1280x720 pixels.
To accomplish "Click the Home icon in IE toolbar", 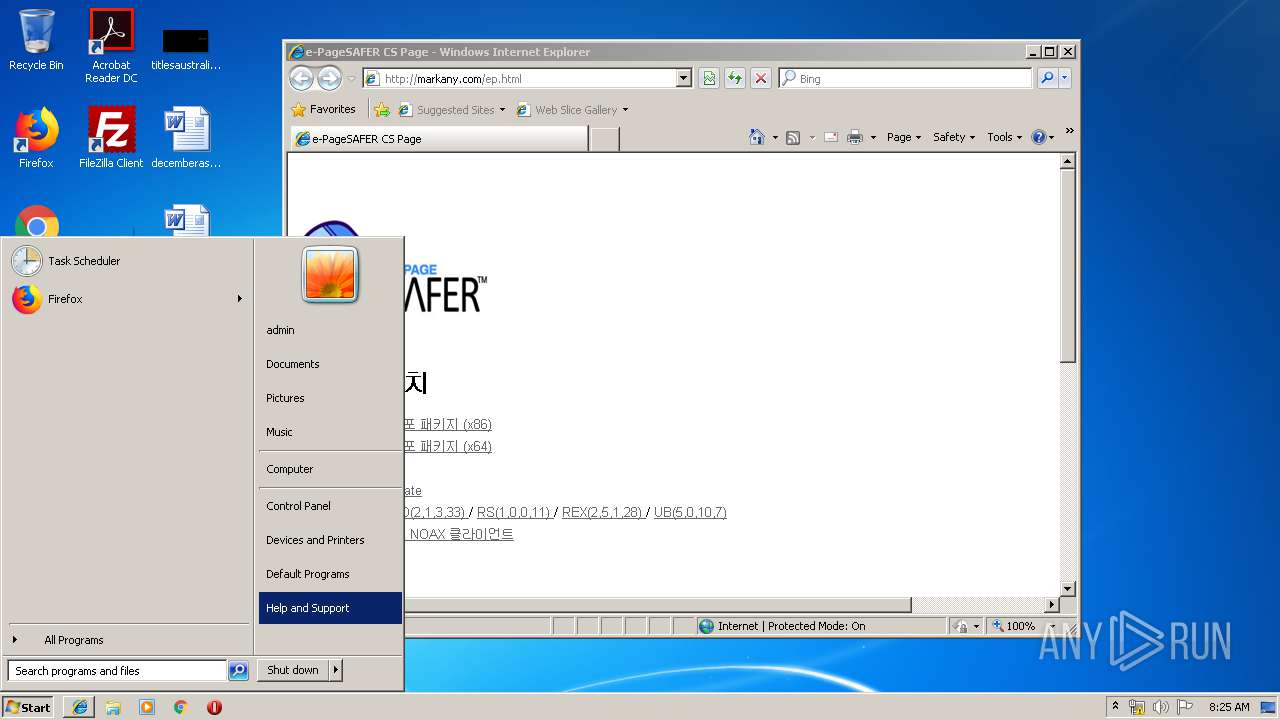I will pyautogui.click(x=757, y=137).
